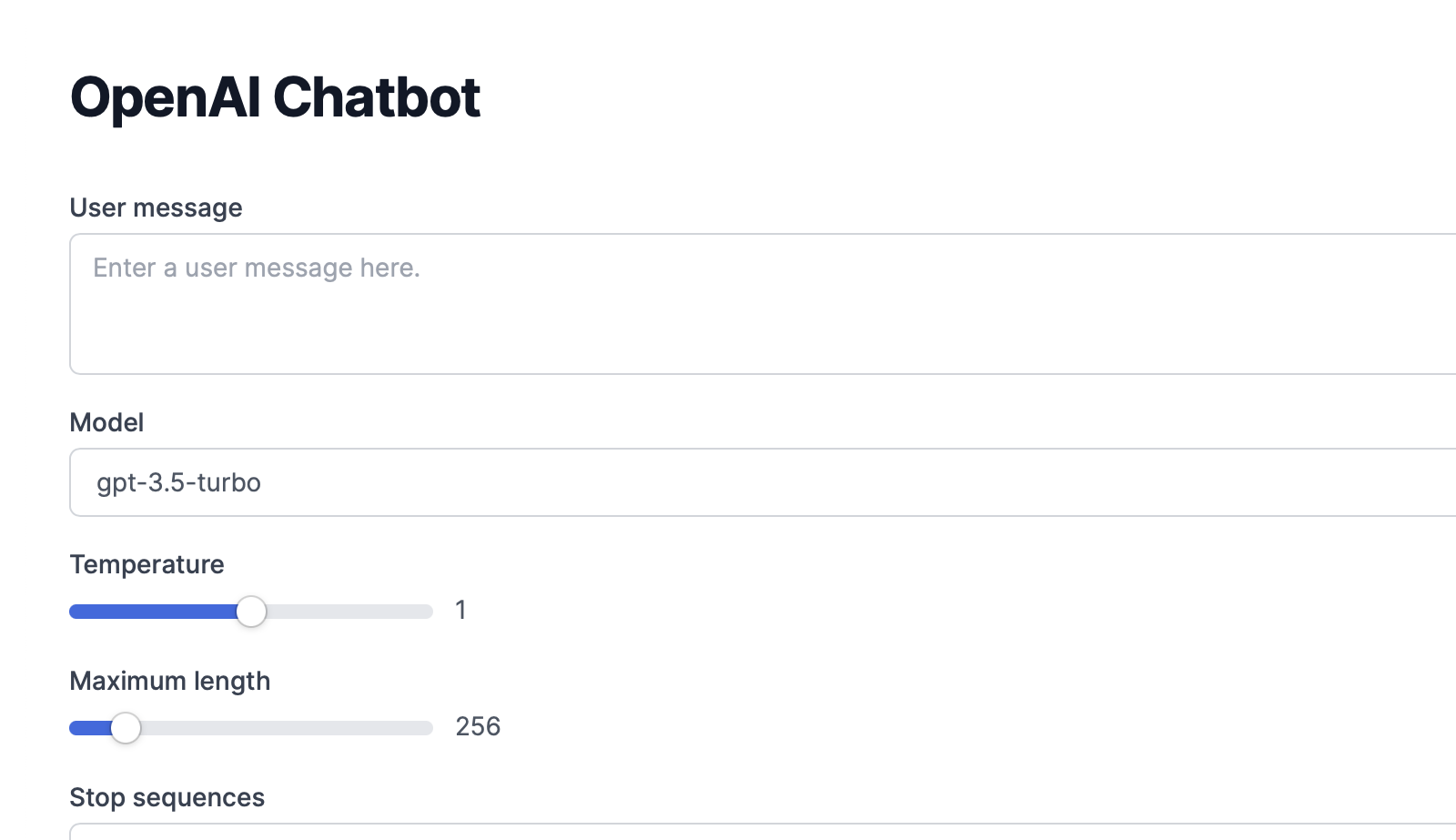Image resolution: width=1456 pixels, height=840 pixels.
Task: Click the "Maximum length" label text
Action: 169,681
